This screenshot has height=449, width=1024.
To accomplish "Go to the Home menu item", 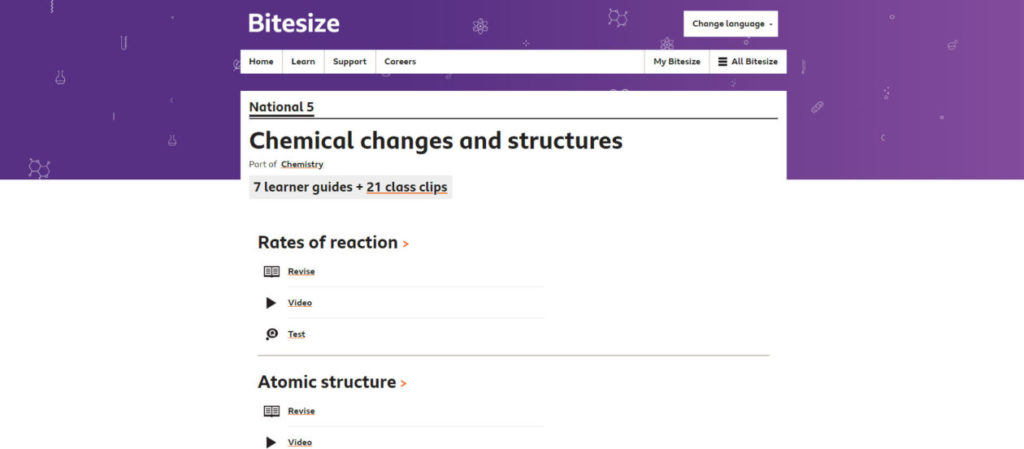I will tap(261, 62).
